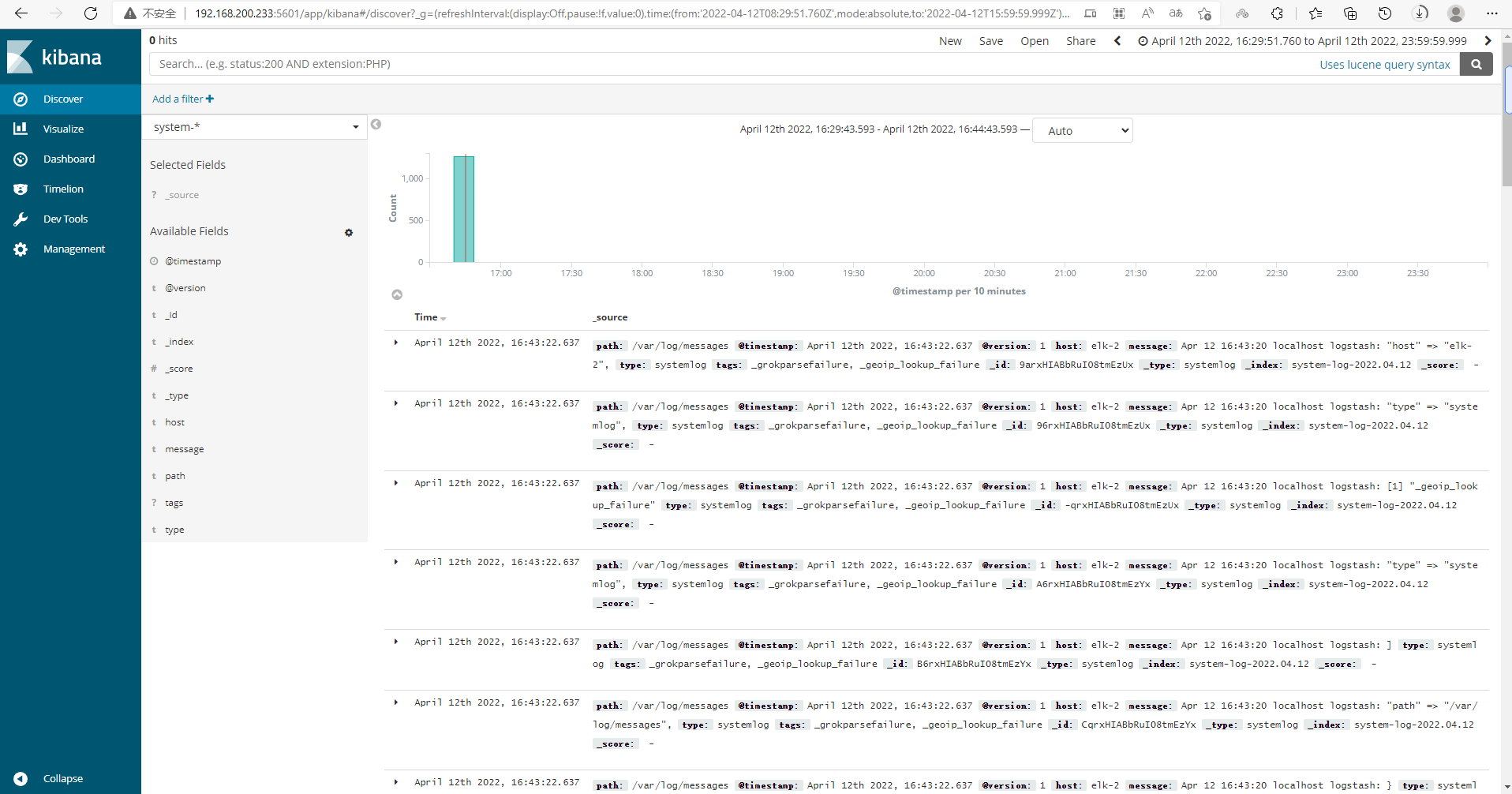Click Open in the top menu
The image size is (1512, 794).
coord(1035,41)
